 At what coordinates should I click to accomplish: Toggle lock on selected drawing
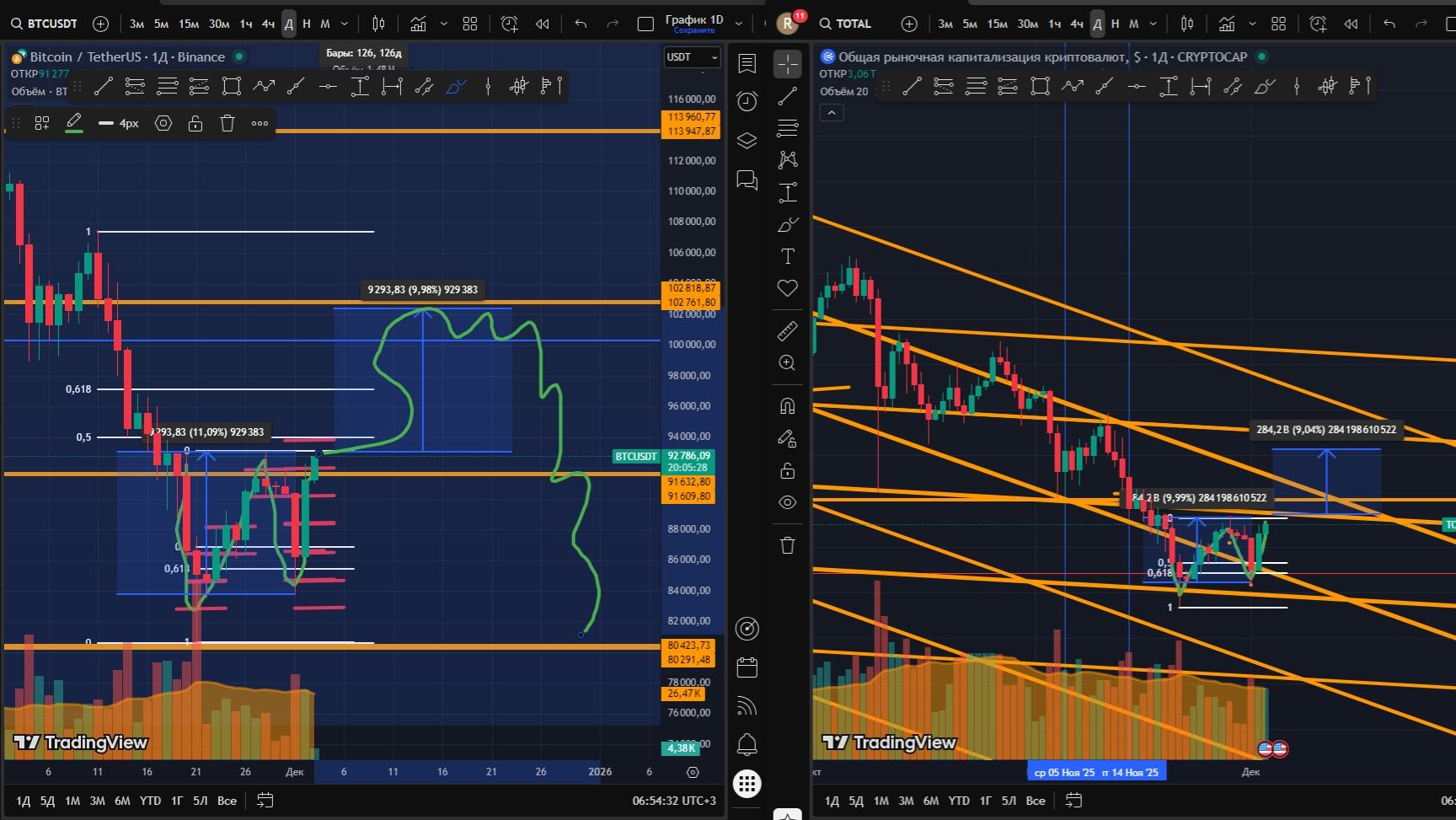click(x=195, y=123)
